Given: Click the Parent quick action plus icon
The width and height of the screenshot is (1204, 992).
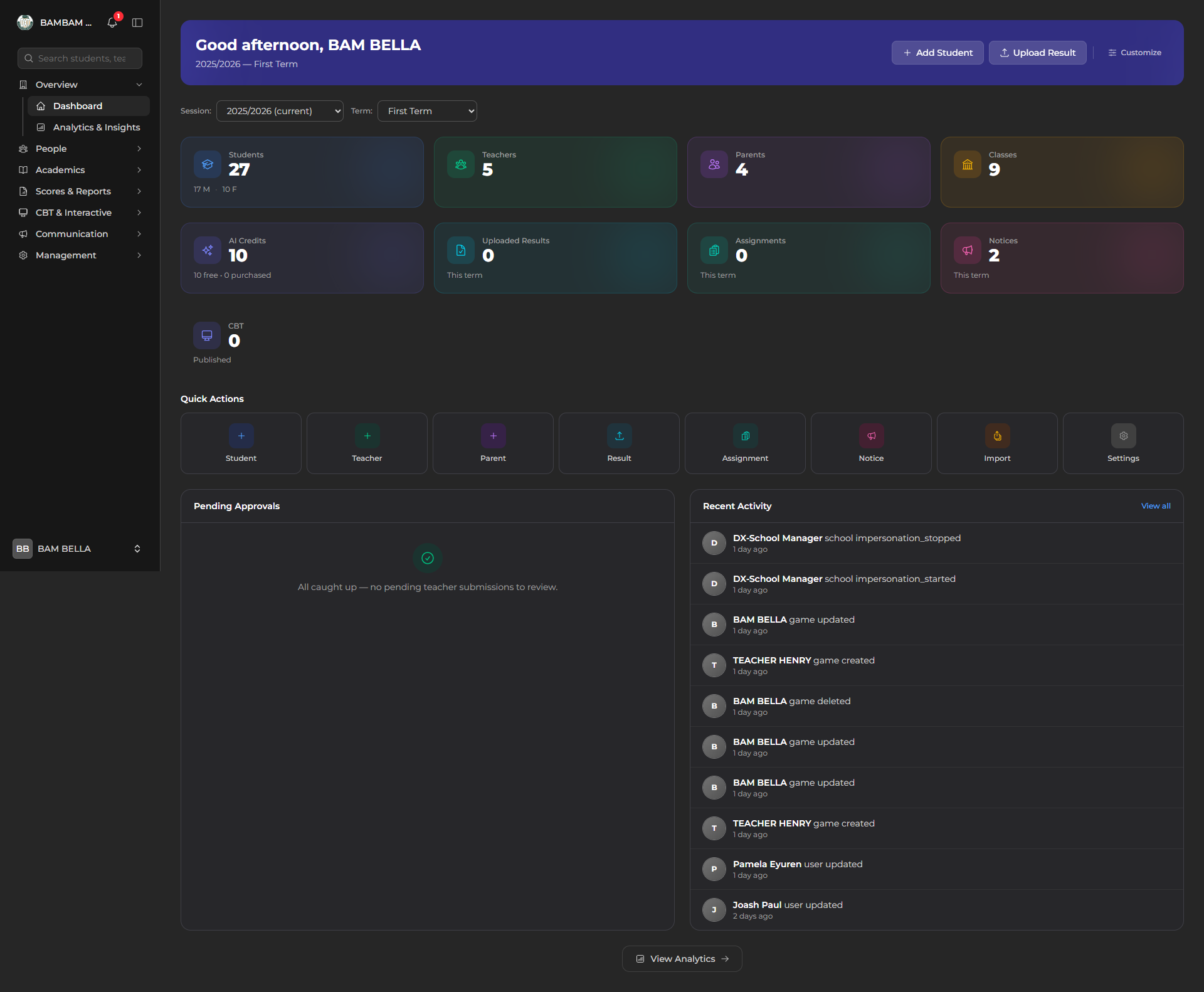Looking at the screenshot, I should [494, 436].
